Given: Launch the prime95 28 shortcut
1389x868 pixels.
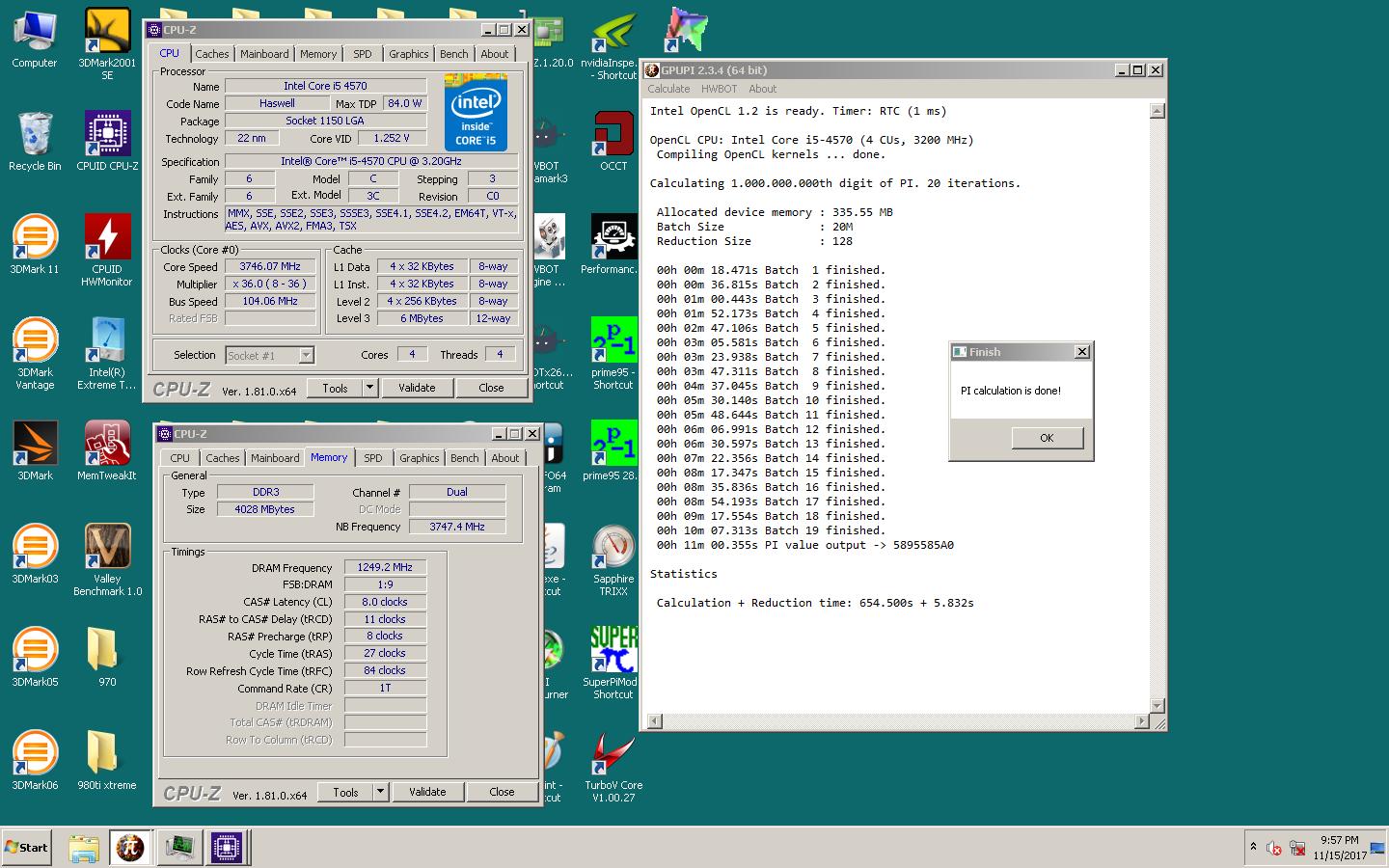Looking at the screenshot, I should pyautogui.click(x=613, y=450).
